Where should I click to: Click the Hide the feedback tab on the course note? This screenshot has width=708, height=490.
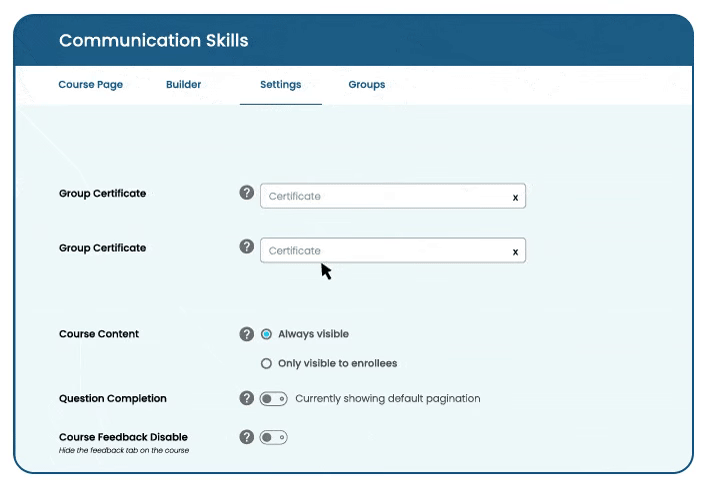pyautogui.click(x=124, y=450)
